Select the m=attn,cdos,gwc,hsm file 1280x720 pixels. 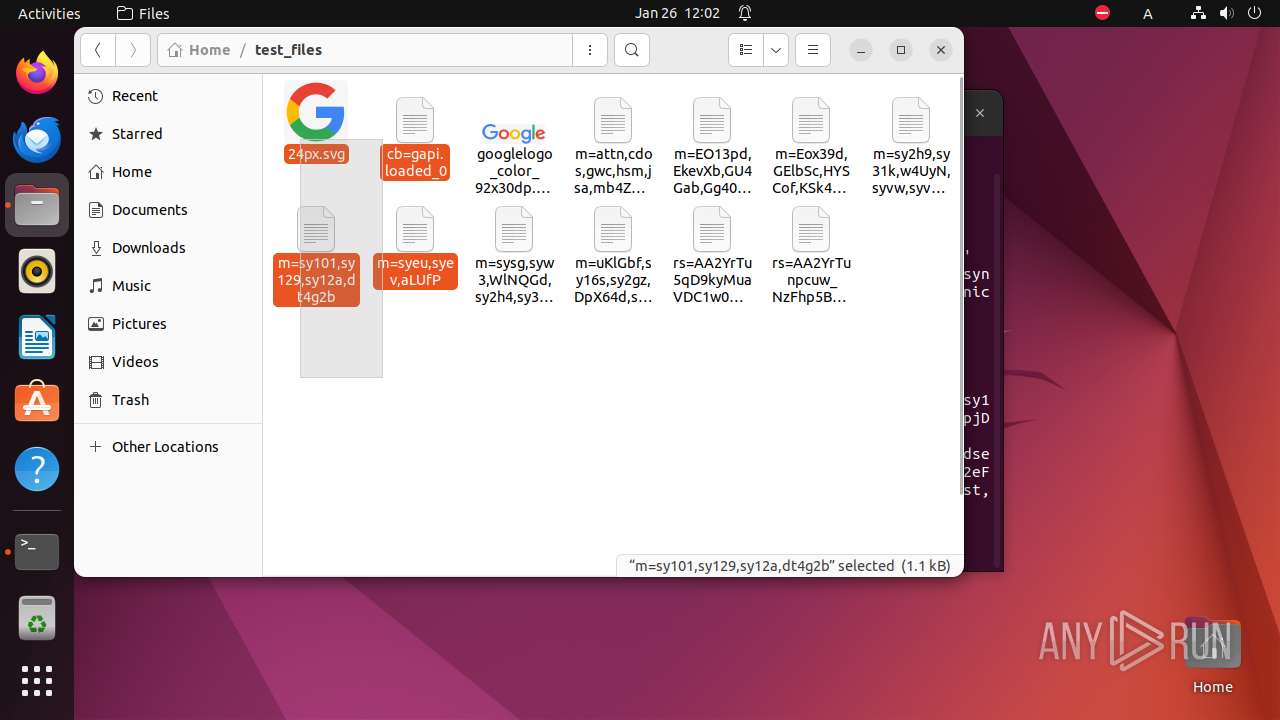pos(613,147)
